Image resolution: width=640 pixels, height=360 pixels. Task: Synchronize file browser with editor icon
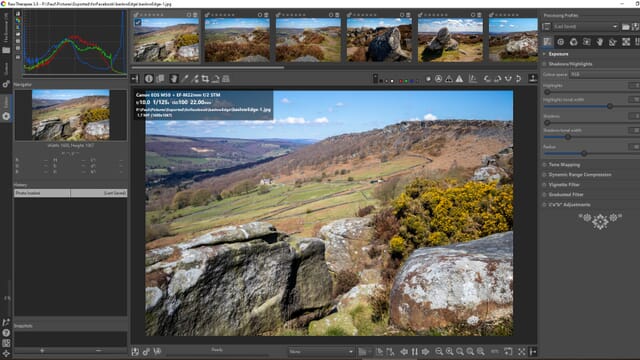point(415,351)
